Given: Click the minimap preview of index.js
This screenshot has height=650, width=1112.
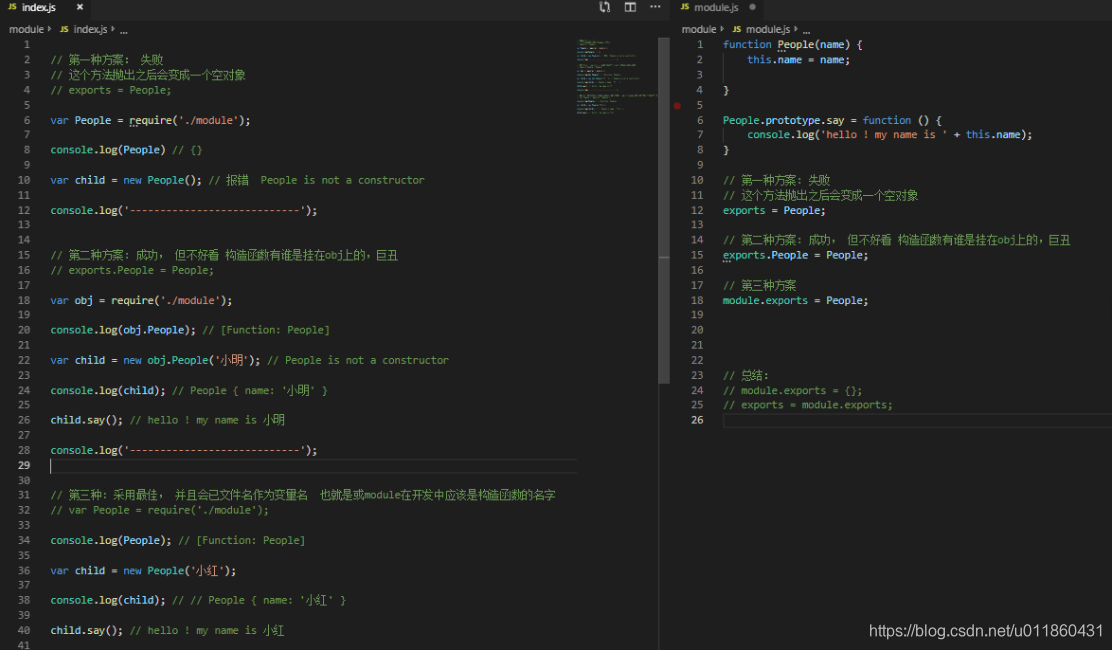Looking at the screenshot, I should pyautogui.click(x=616, y=77).
